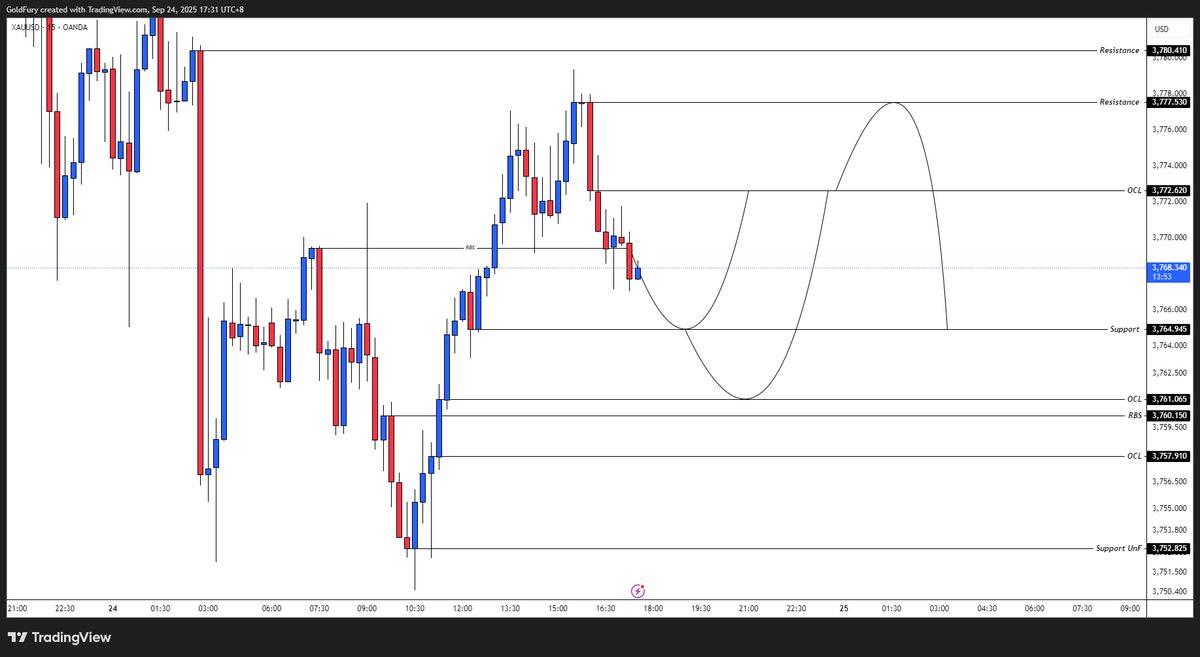The height and width of the screenshot is (657, 1200).
Task: Click the 12:00 time axis label
Action: pyautogui.click(x=462, y=608)
